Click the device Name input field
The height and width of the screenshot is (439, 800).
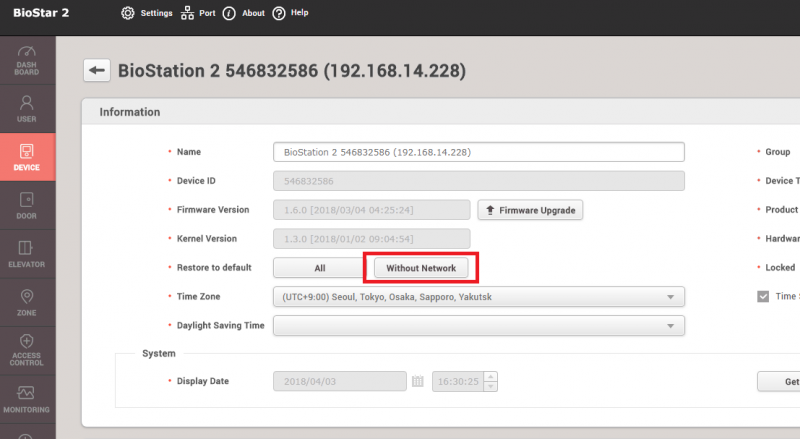(478, 152)
